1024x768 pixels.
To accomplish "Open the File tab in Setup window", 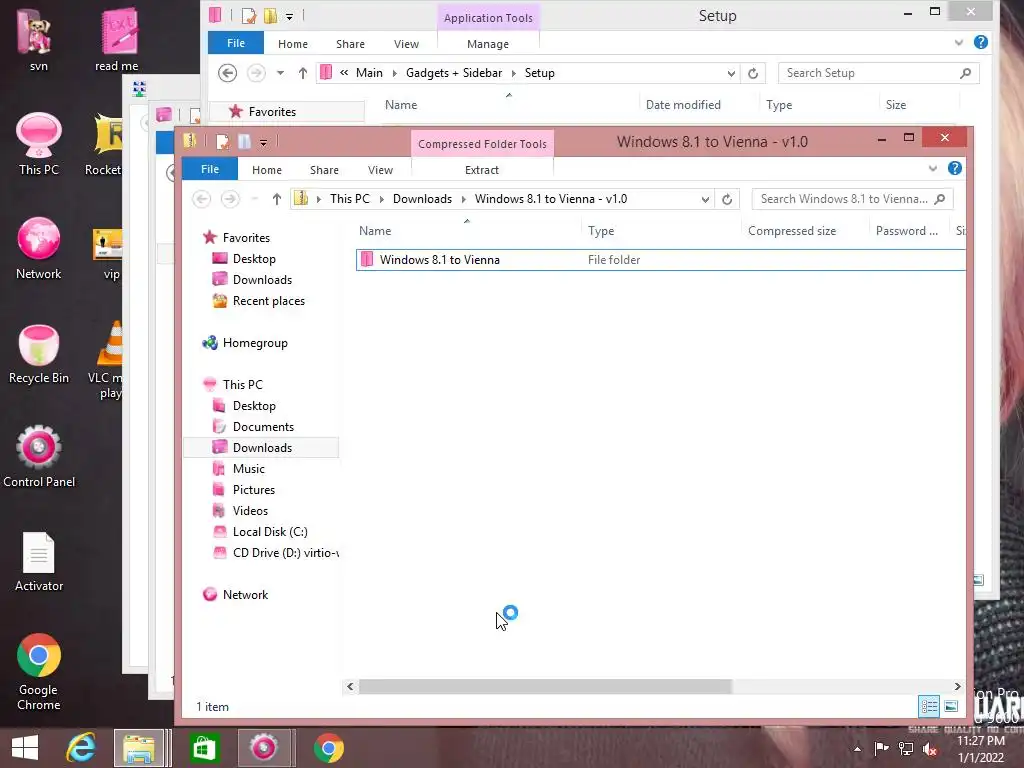I will coord(236,43).
